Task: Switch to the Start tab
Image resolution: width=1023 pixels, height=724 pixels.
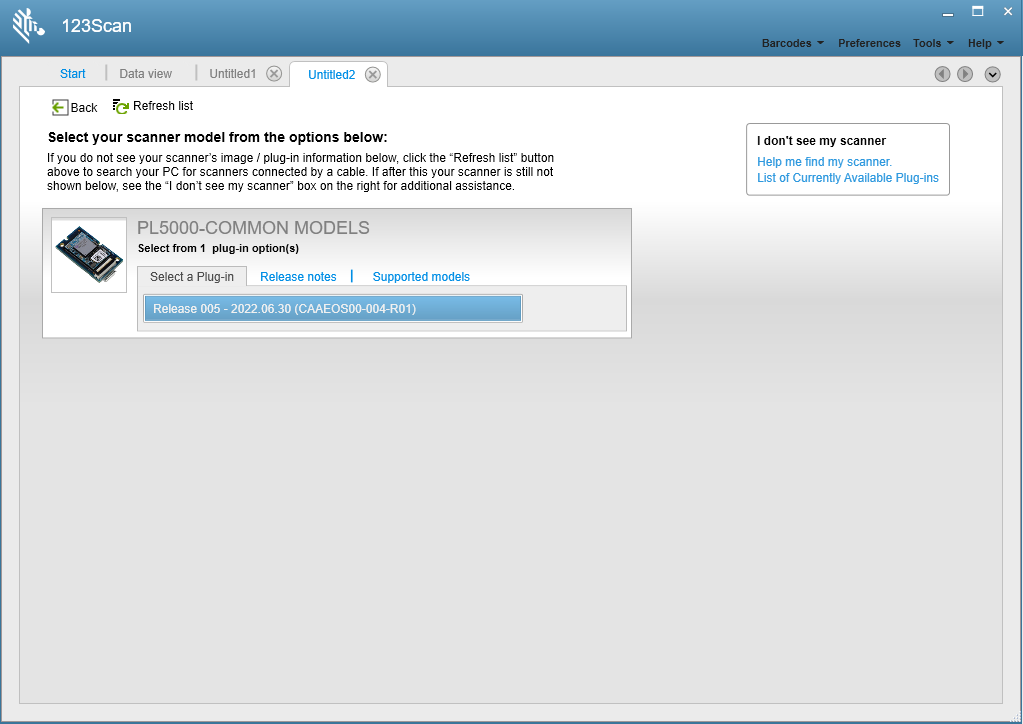Action: [72, 74]
